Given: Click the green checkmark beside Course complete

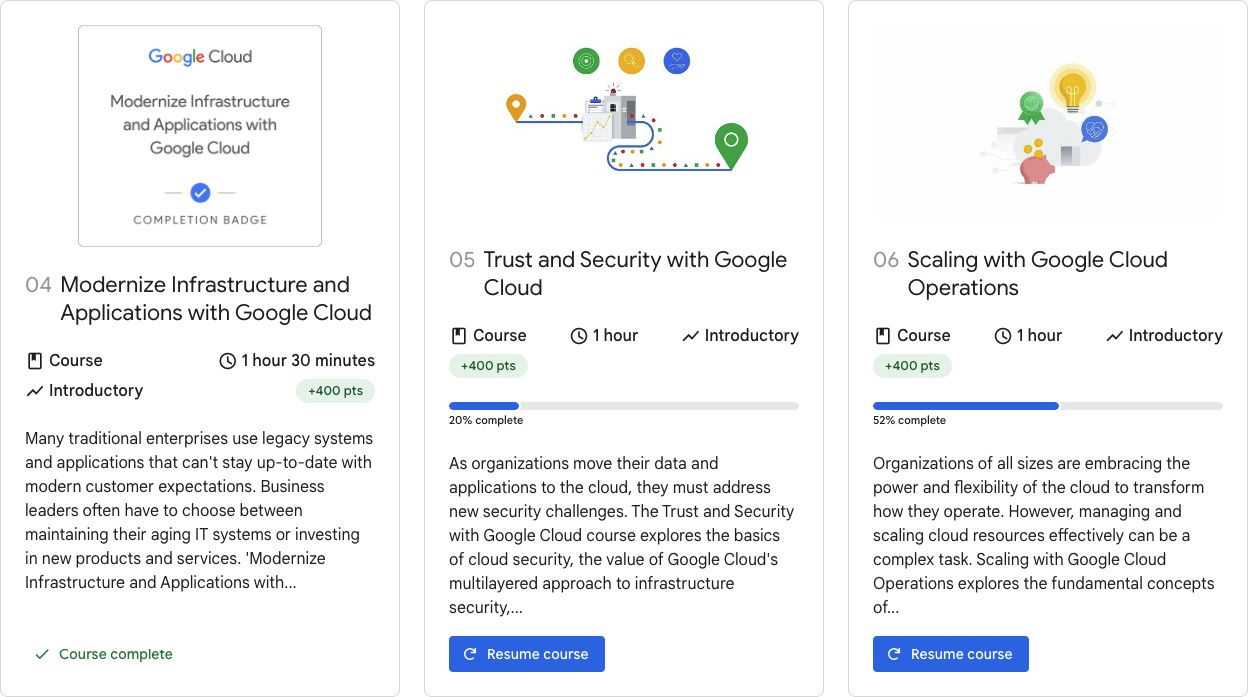Looking at the screenshot, I should 42,654.
